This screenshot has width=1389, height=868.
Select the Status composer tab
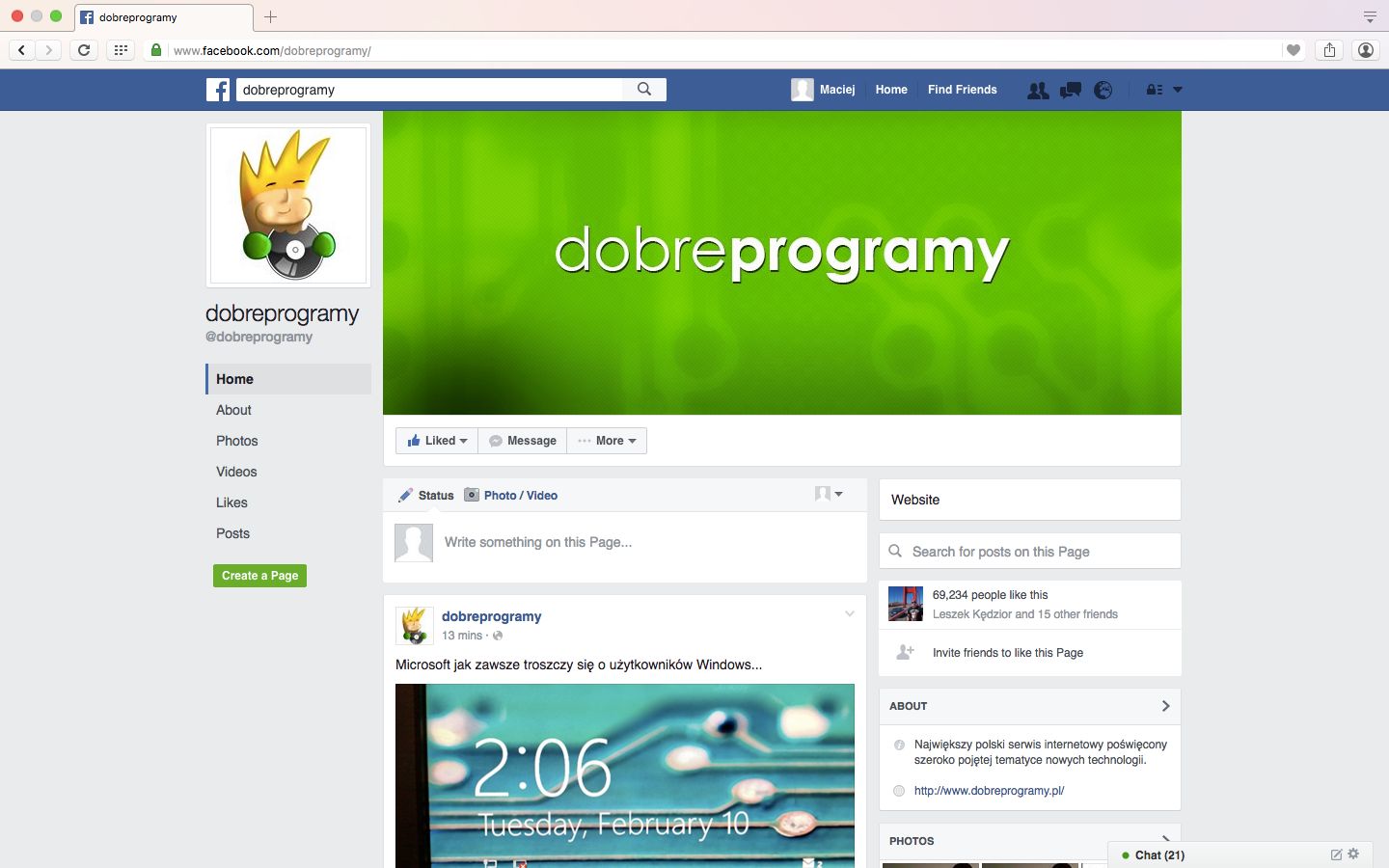pos(426,496)
